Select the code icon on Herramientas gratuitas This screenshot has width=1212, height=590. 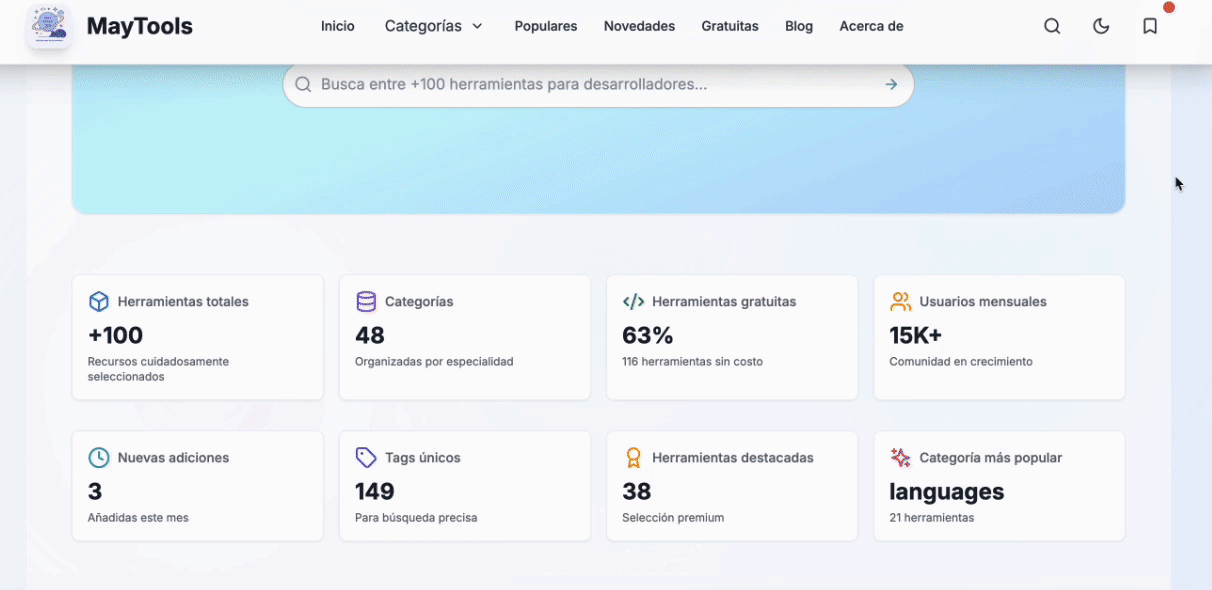[x=633, y=301]
